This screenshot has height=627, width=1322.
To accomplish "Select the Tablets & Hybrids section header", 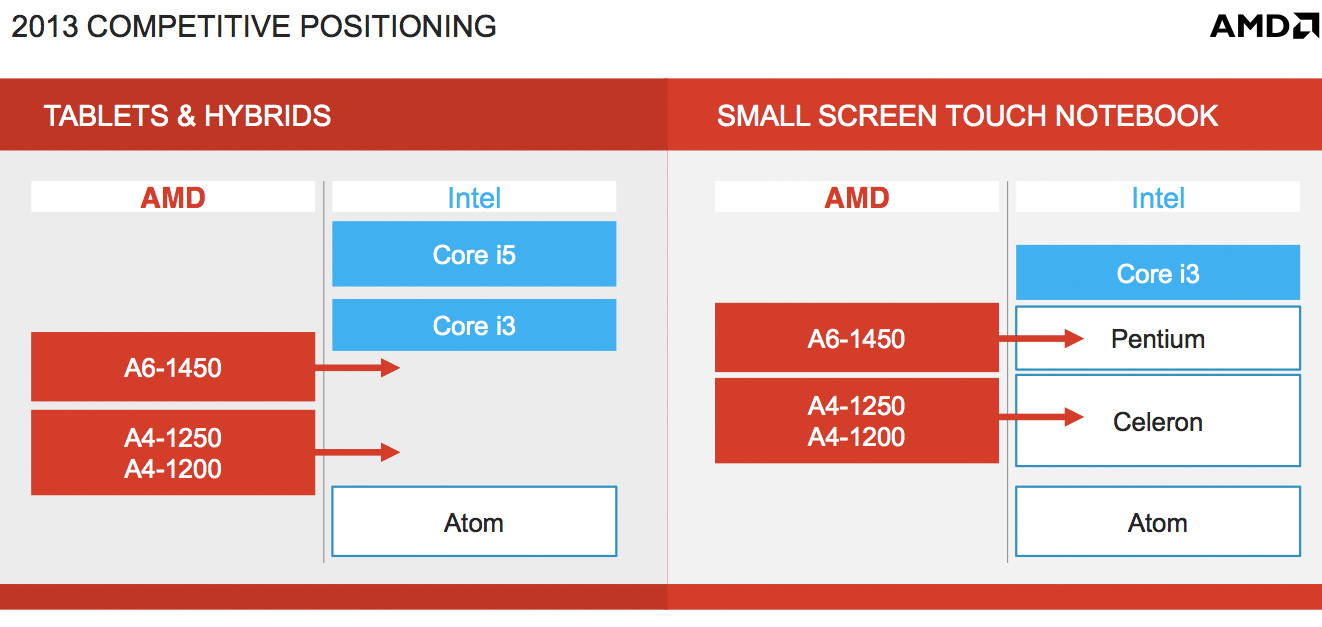I will pyautogui.click(x=187, y=116).
